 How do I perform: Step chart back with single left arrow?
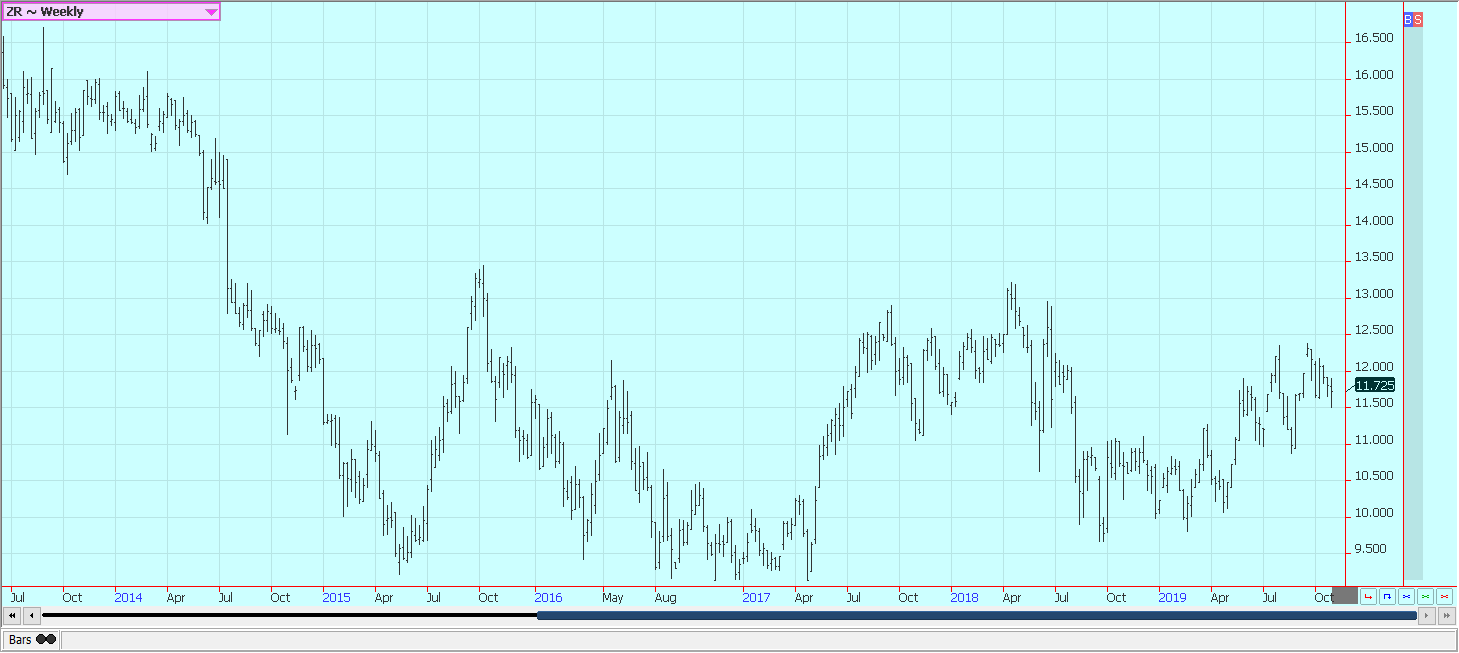coord(32,616)
